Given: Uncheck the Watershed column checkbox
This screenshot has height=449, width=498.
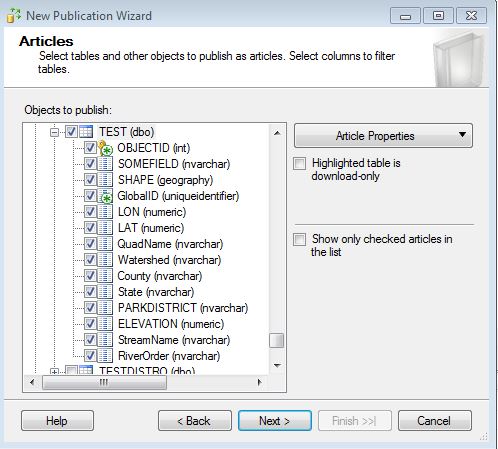Looking at the screenshot, I should click(90, 259).
